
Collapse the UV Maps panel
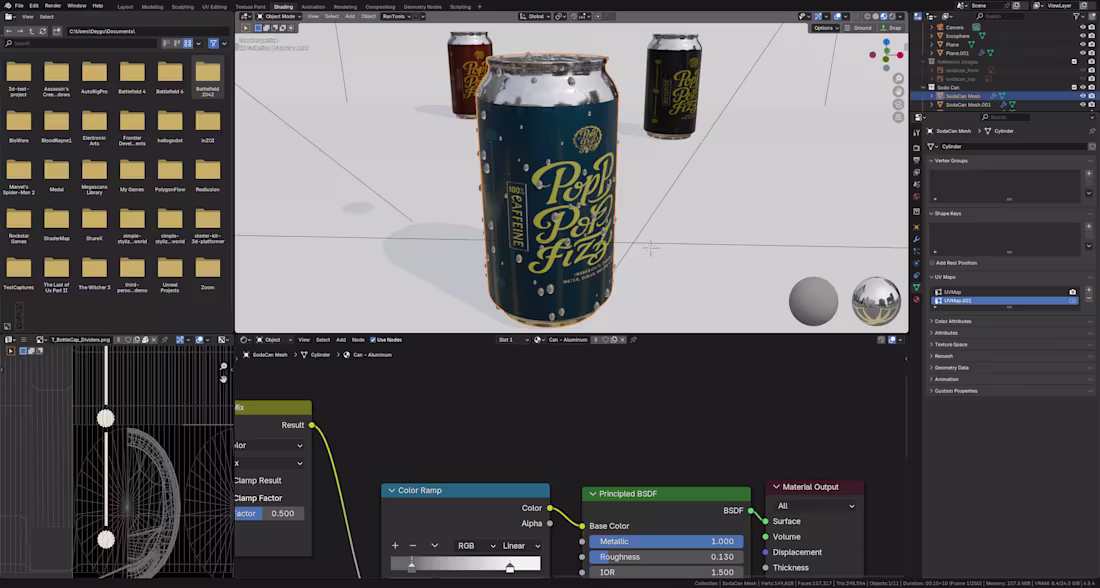point(945,278)
